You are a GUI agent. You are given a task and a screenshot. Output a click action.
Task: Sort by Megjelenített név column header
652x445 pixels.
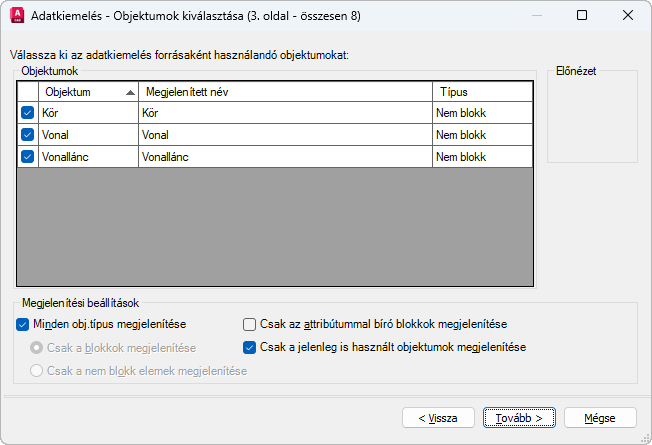(285, 92)
